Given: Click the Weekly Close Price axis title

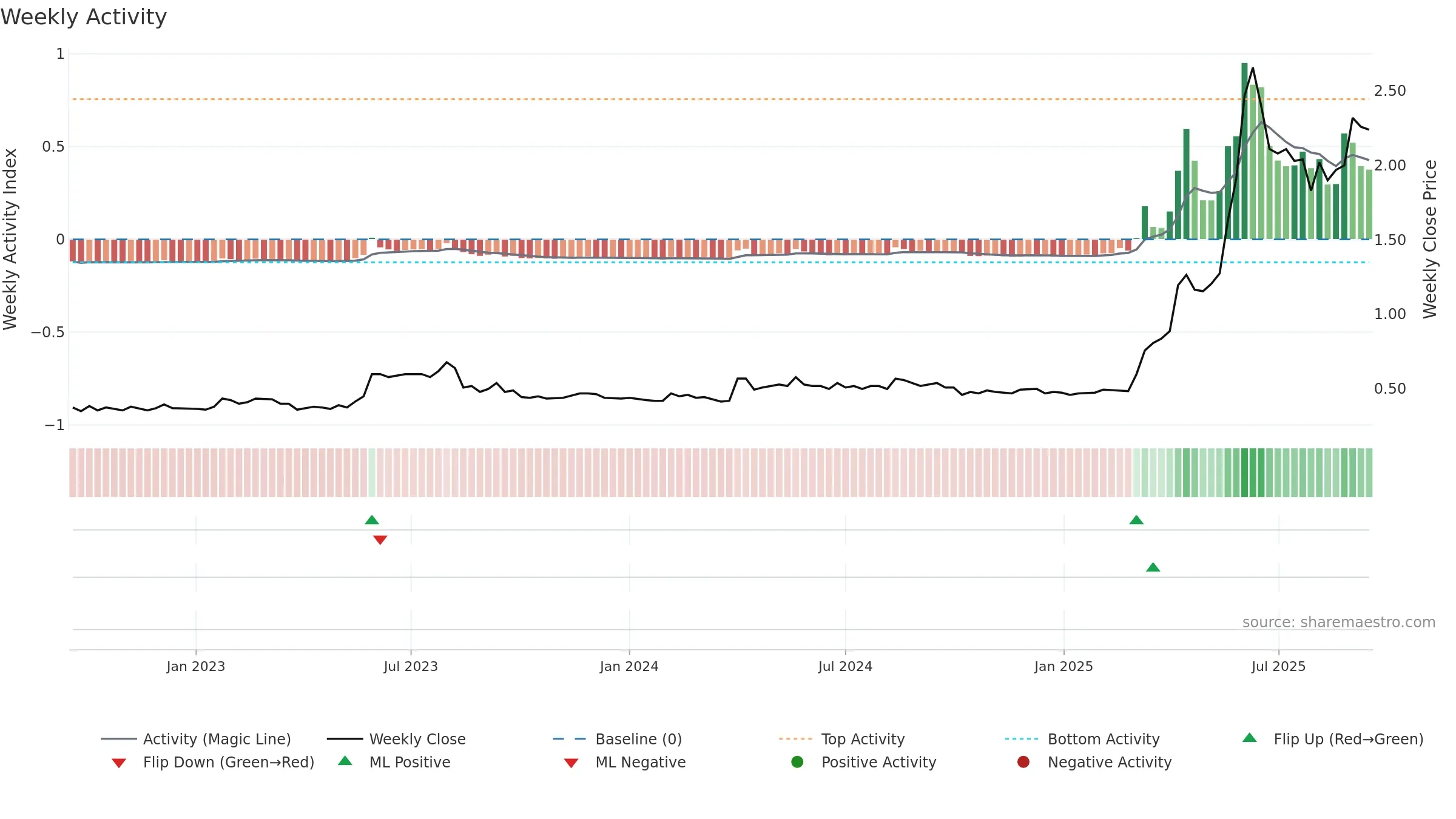Looking at the screenshot, I should (1430, 239).
